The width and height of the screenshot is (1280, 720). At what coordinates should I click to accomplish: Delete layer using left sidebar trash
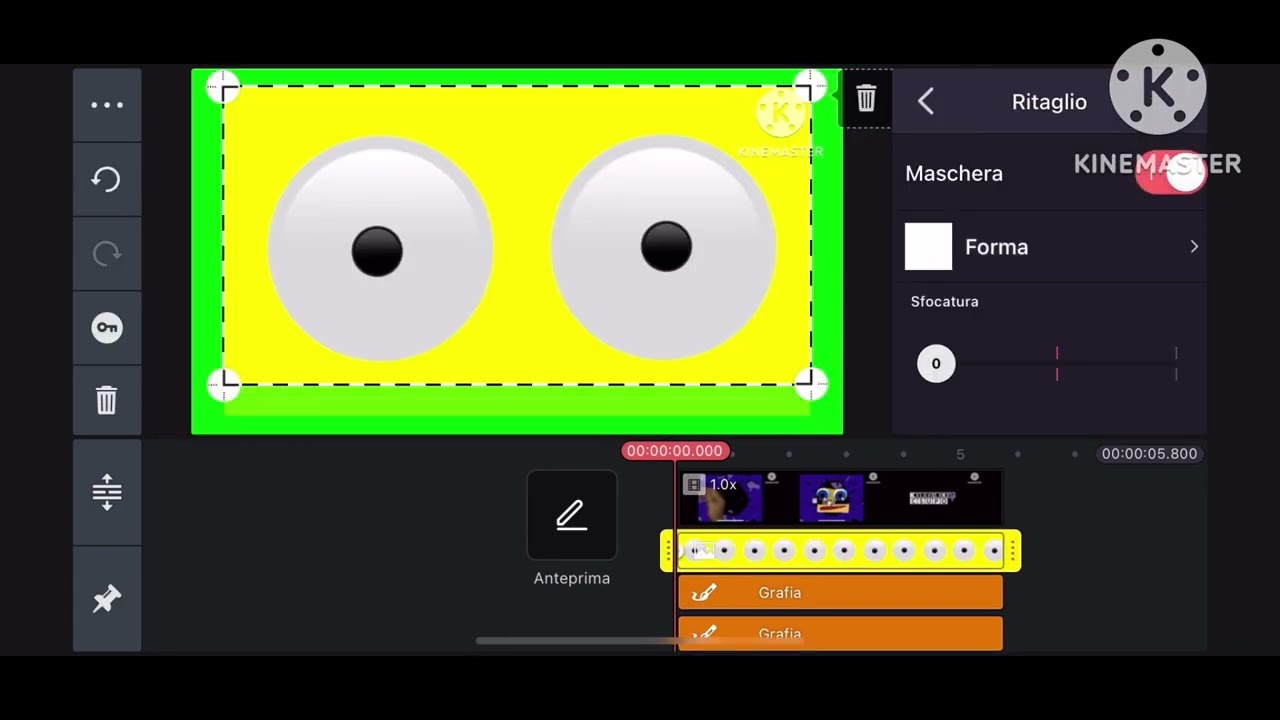(107, 401)
